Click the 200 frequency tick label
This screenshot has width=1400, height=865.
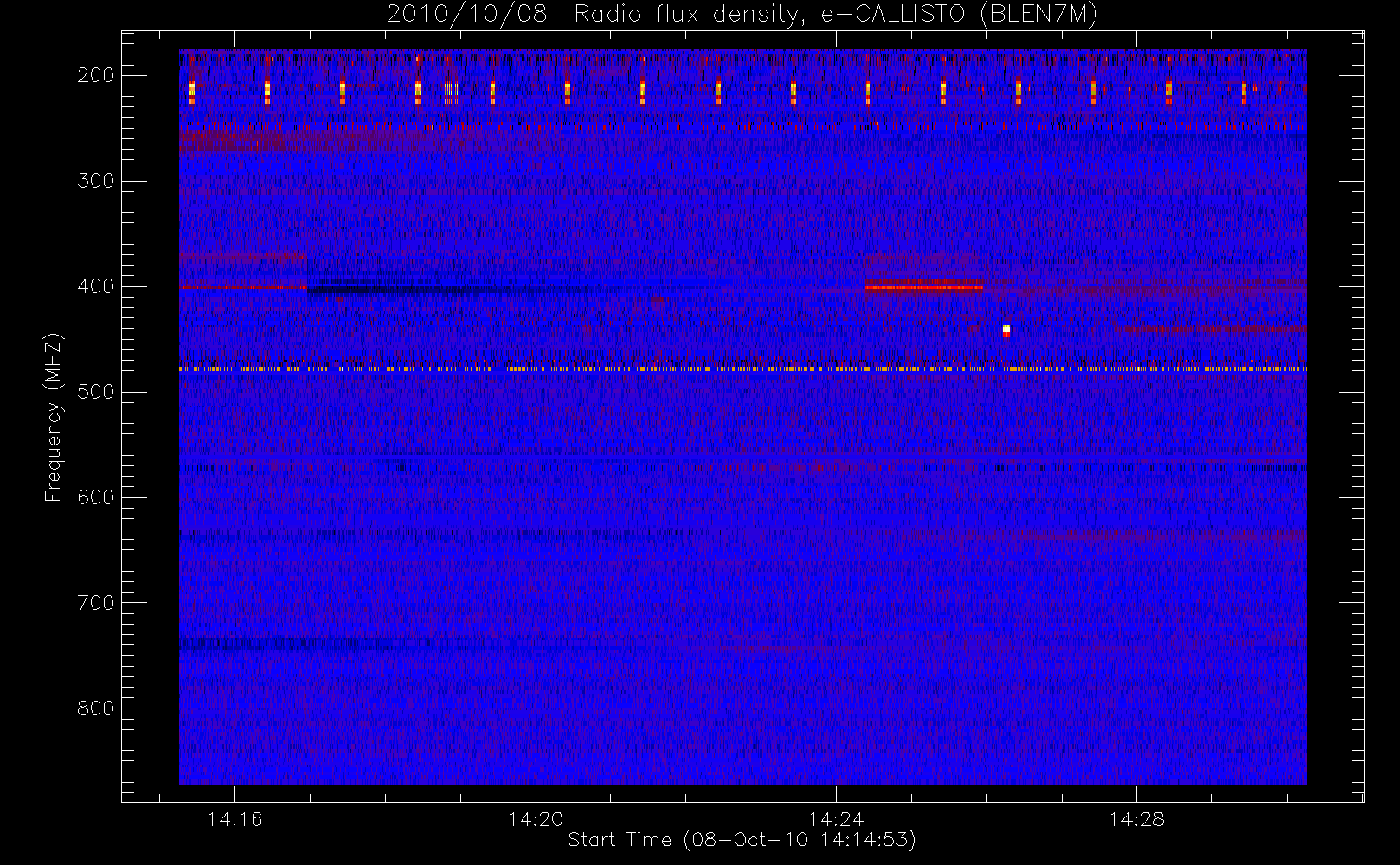click(96, 75)
